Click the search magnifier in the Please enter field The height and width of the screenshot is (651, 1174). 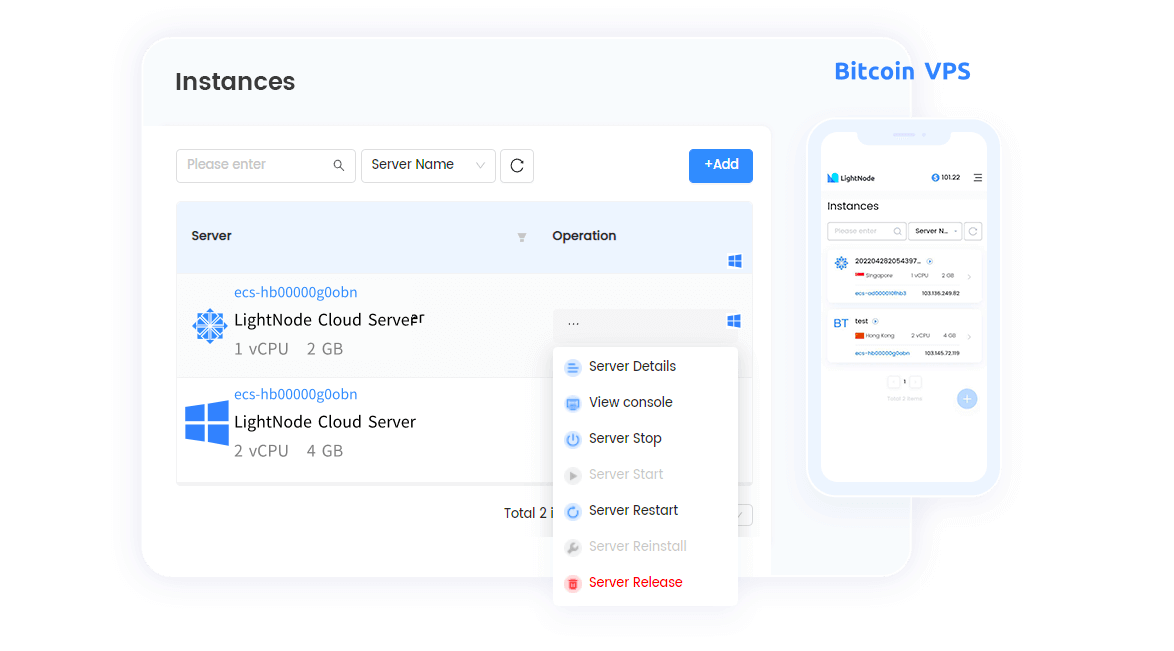click(338, 166)
